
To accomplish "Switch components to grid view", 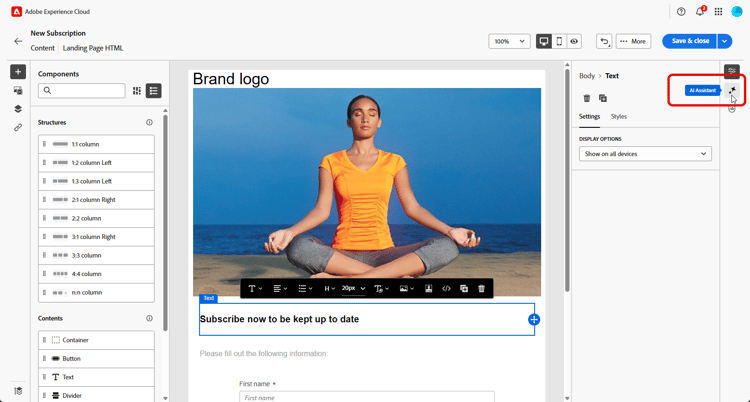I will click(x=137, y=90).
